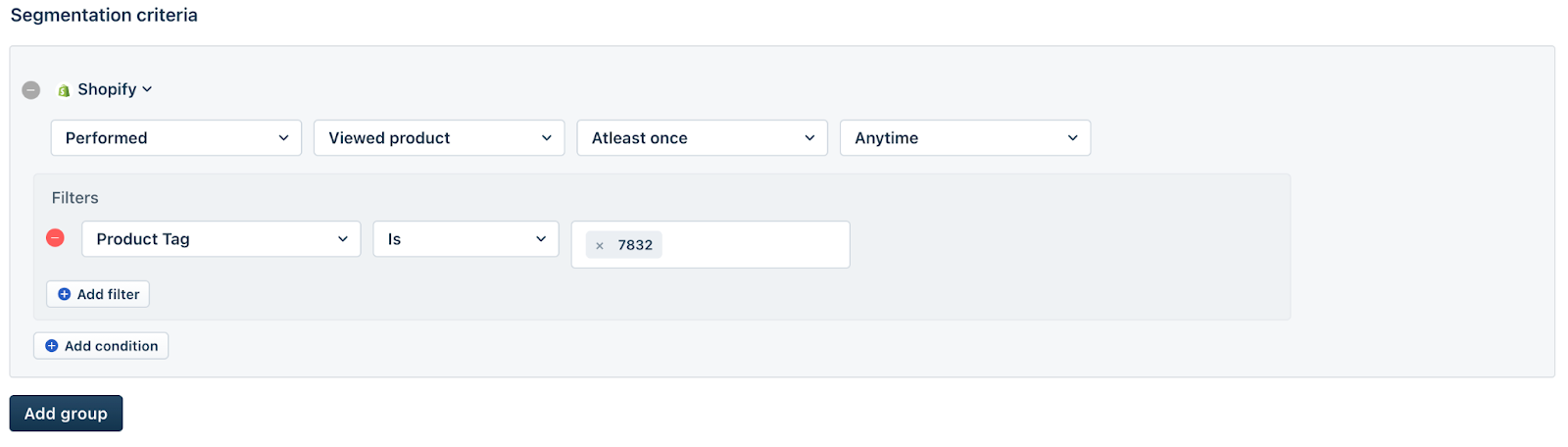Remove the 7832 tag with x
This screenshot has height=447, width=1568.
[600, 246]
